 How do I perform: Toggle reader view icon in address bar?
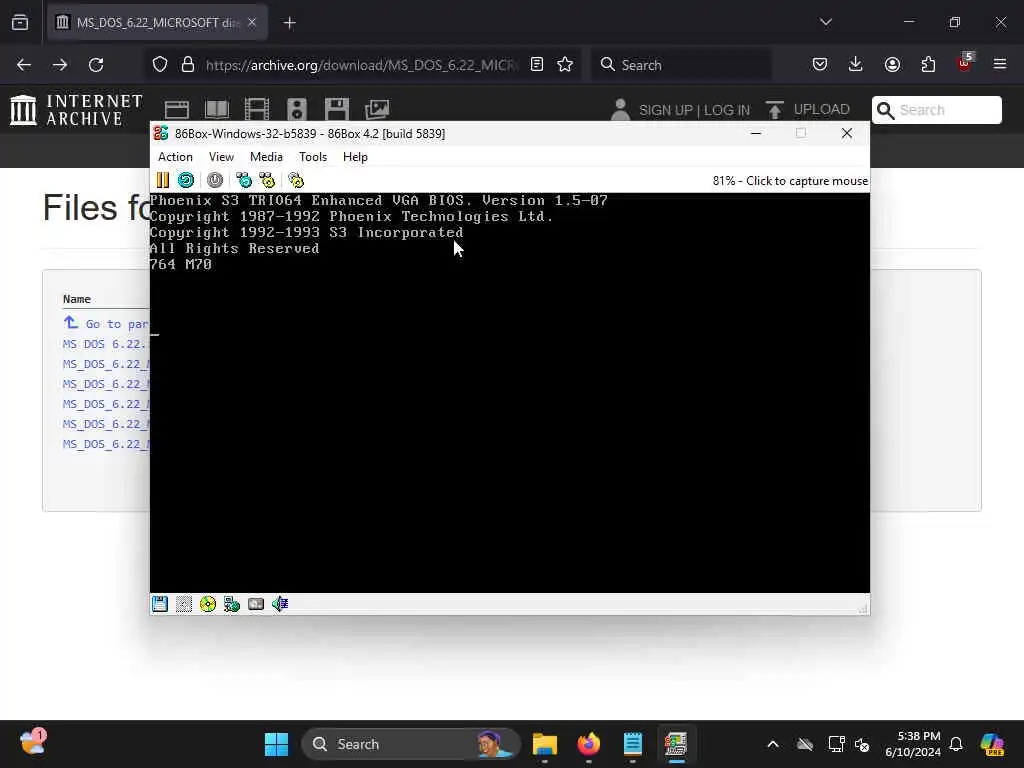point(537,65)
